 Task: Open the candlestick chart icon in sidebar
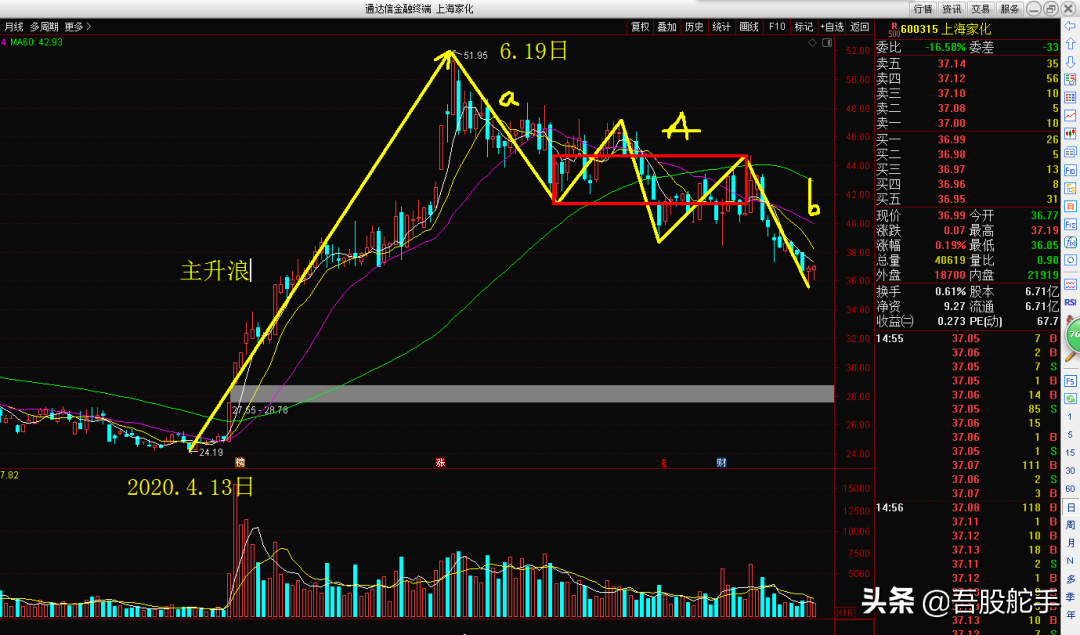1070,134
